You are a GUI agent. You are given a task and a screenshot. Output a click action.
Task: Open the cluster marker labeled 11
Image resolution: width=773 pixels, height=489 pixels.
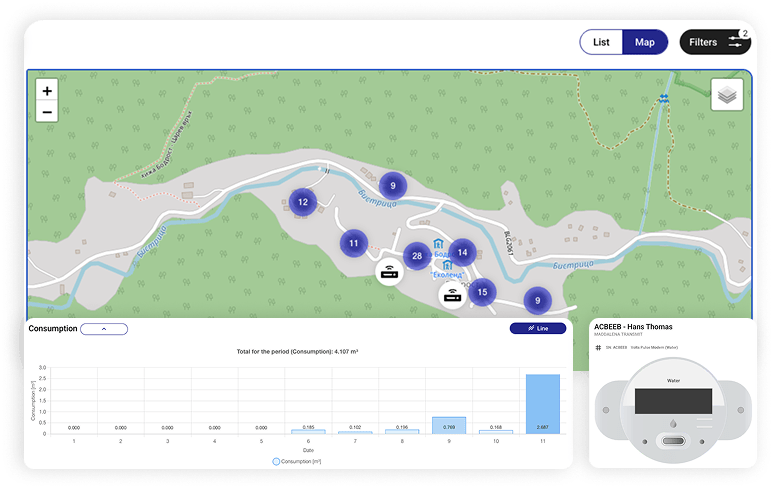point(353,243)
